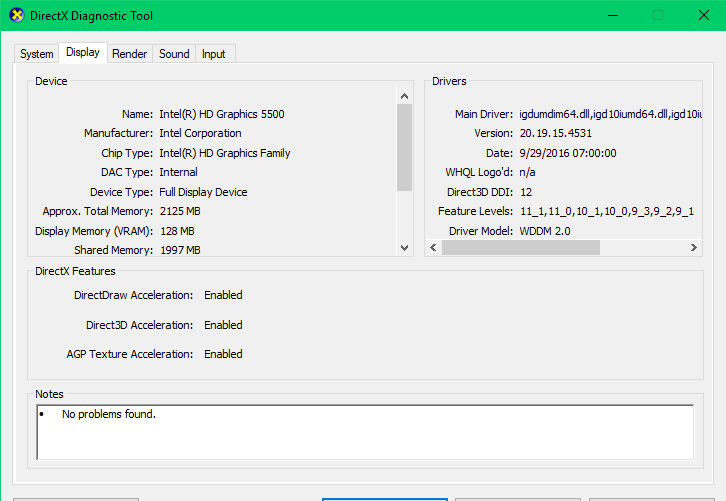This screenshot has width=726, height=501.
Task: Click the Drivers horizontal scrollbar thumb
Action: tap(521, 248)
